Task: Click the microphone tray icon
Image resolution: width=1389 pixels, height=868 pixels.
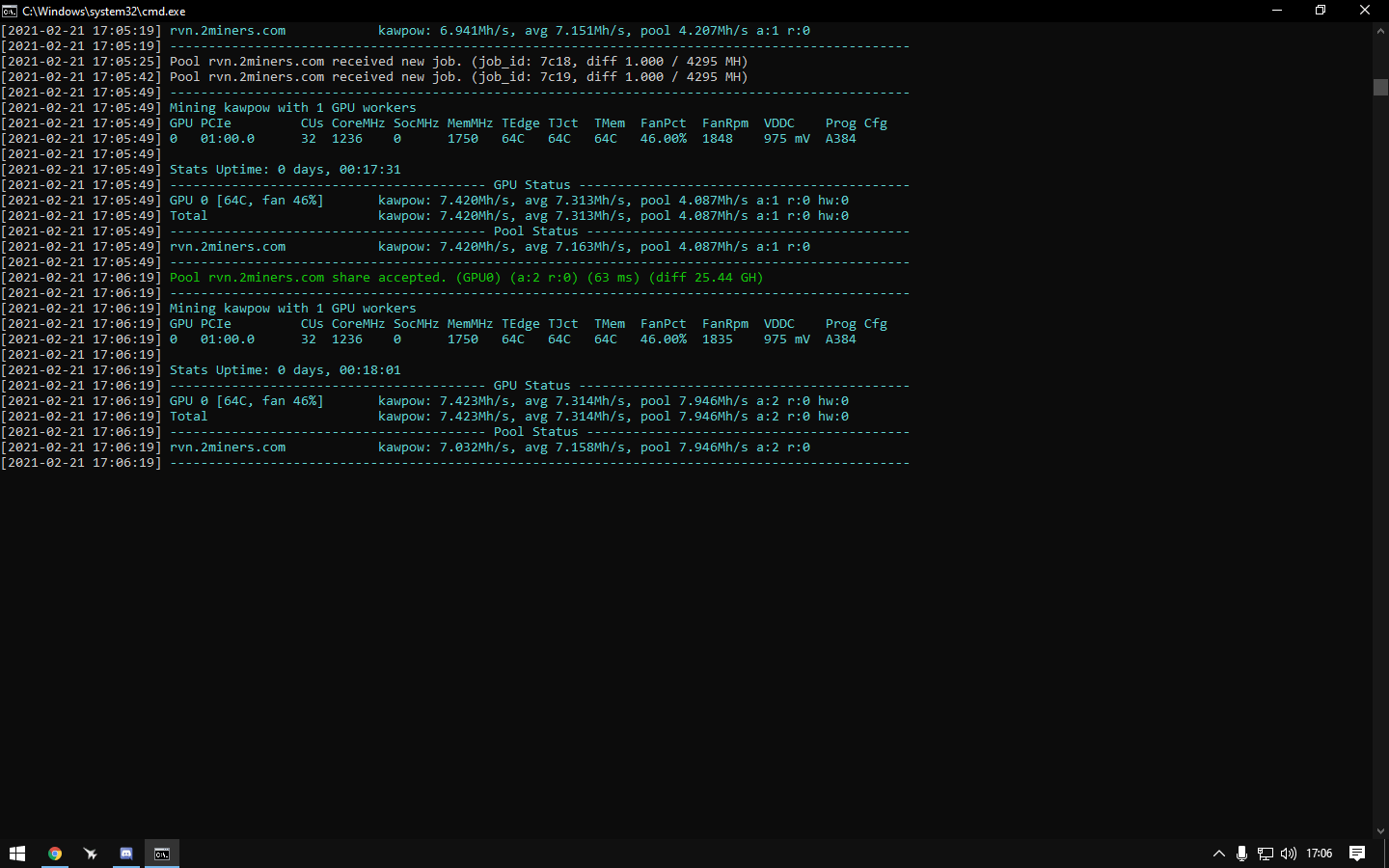Action: [1241, 854]
